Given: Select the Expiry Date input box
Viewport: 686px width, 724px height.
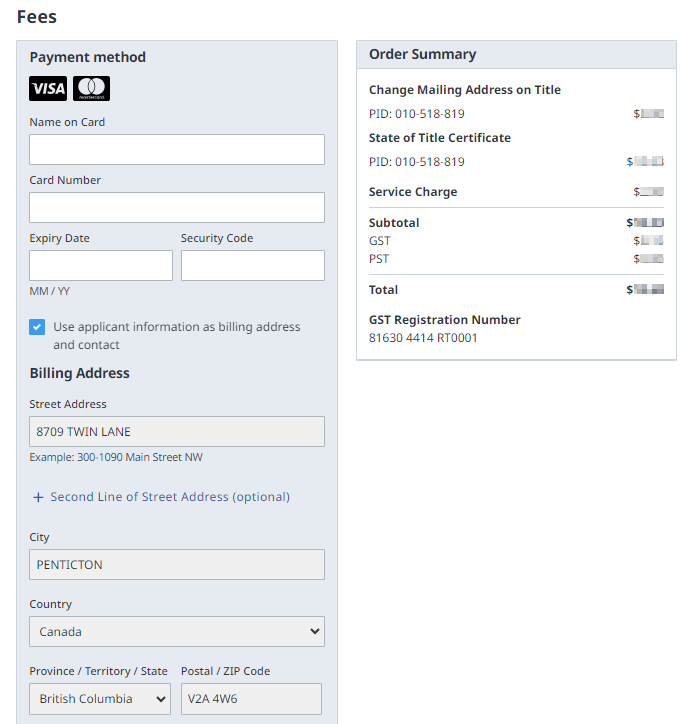Looking at the screenshot, I should [101, 265].
